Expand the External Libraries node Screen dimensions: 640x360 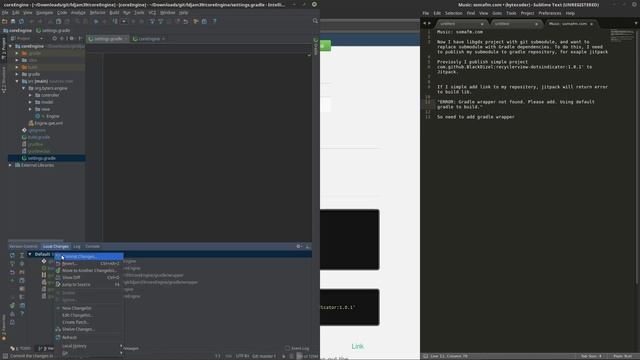10,165
